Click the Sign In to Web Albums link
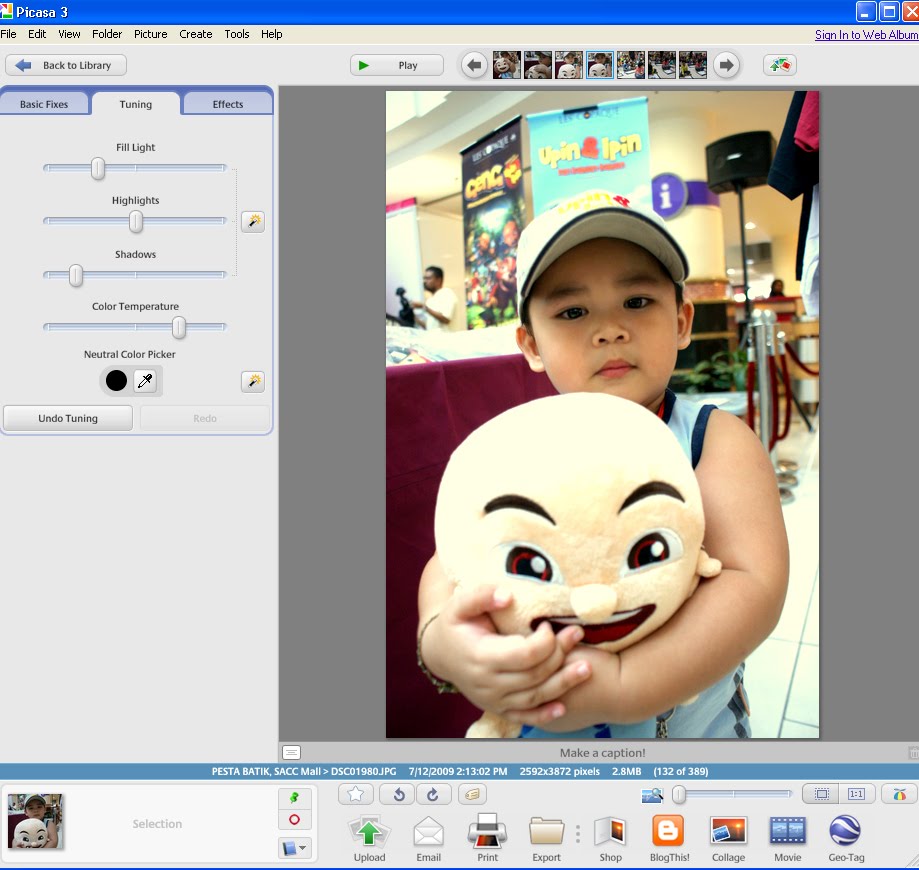The image size is (919, 870). pyautogui.click(x=865, y=35)
